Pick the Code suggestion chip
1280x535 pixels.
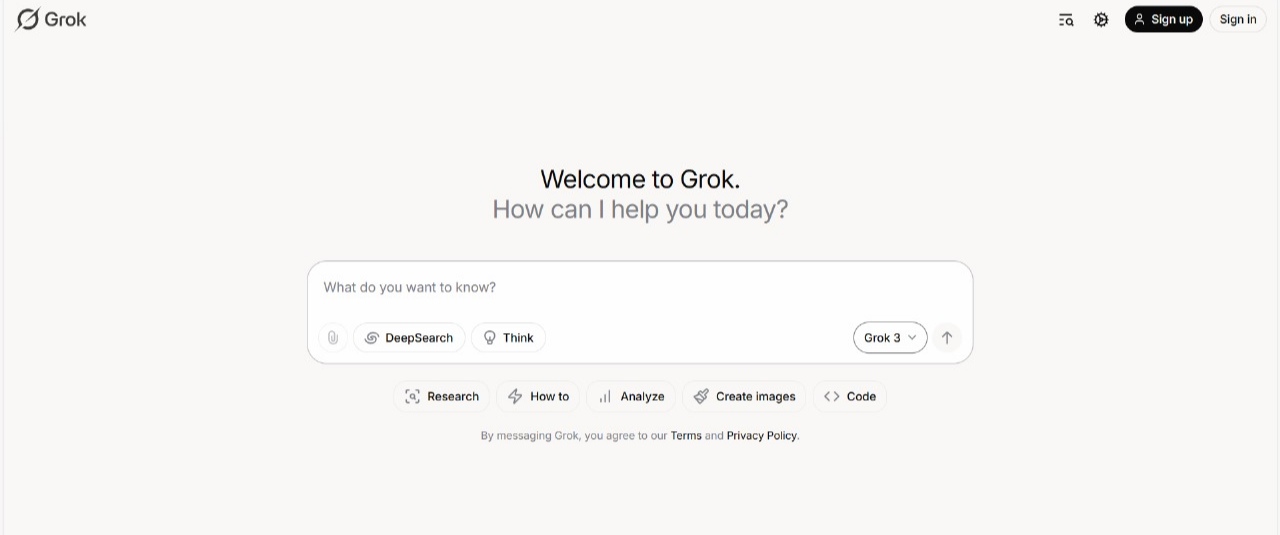click(x=849, y=397)
